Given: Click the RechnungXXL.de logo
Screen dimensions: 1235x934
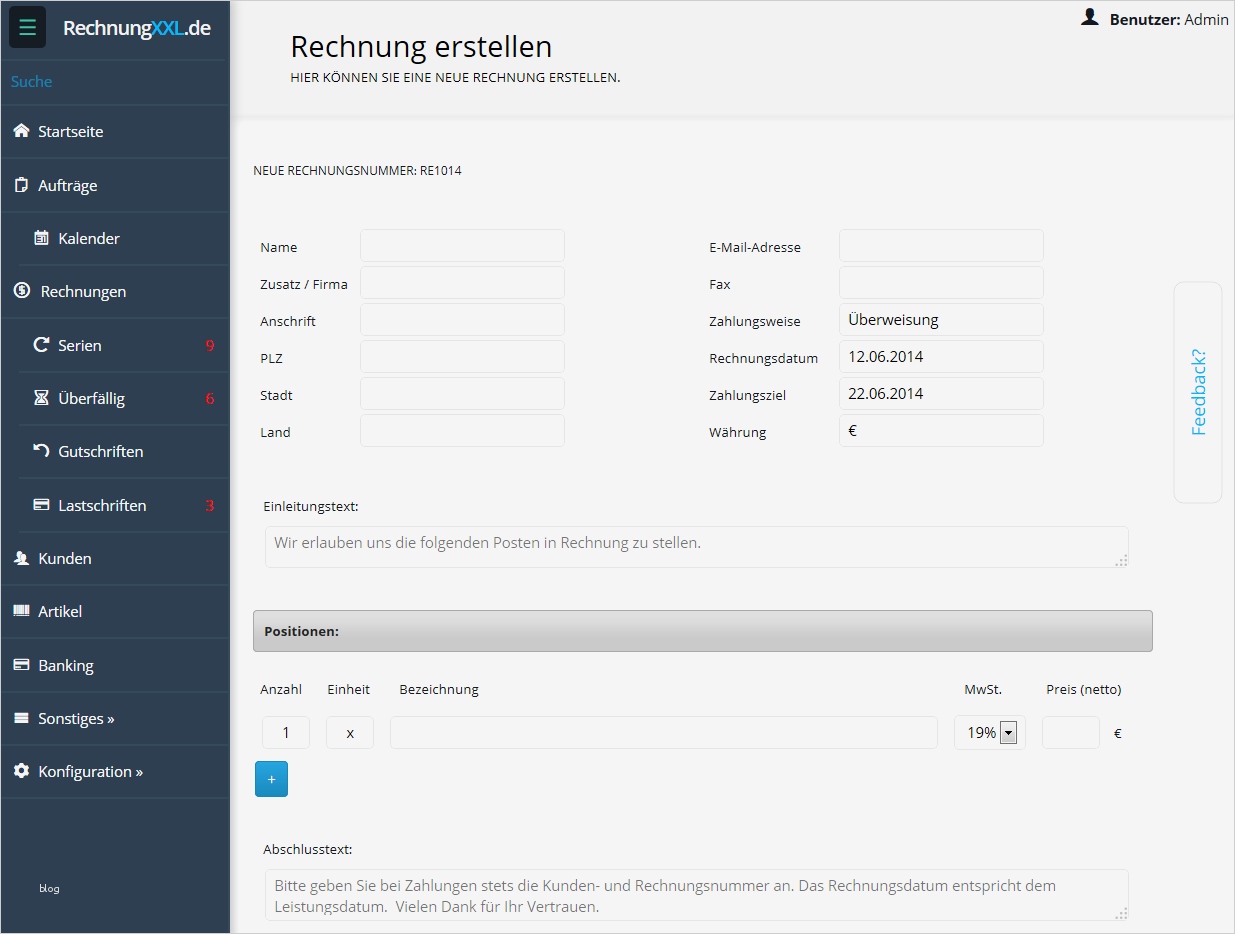Looking at the screenshot, I should point(137,28).
